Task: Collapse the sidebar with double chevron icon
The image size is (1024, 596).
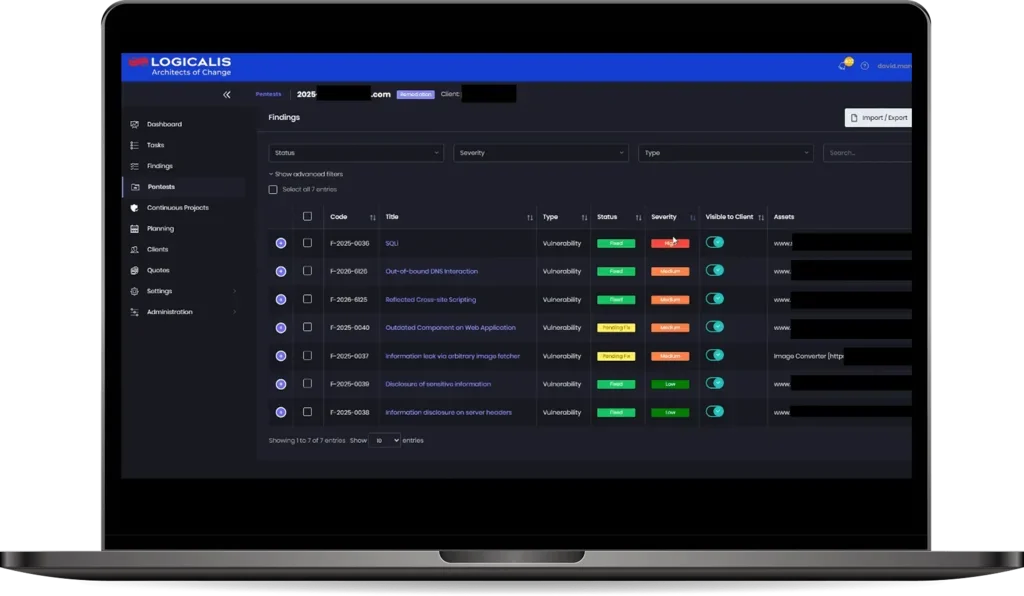Action: (x=227, y=95)
